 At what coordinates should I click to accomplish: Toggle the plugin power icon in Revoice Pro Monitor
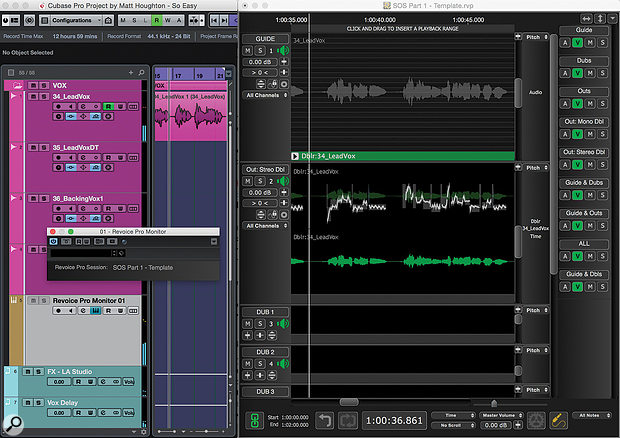click(x=53, y=242)
